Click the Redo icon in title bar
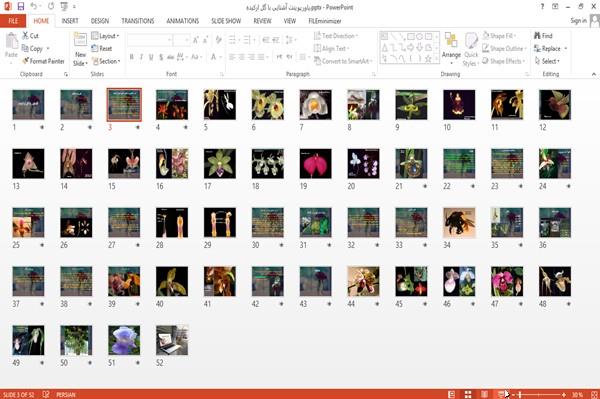The image size is (600, 399). point(51,6)
